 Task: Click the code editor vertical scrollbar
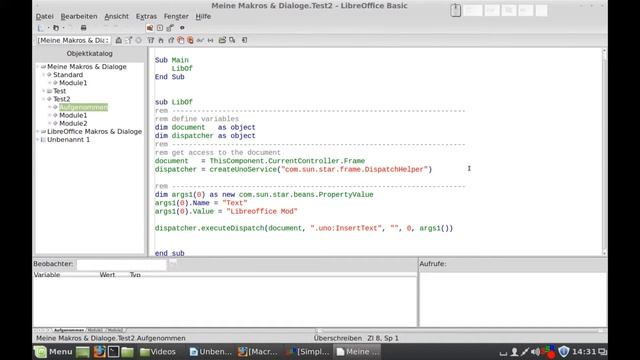pos(604,152)
